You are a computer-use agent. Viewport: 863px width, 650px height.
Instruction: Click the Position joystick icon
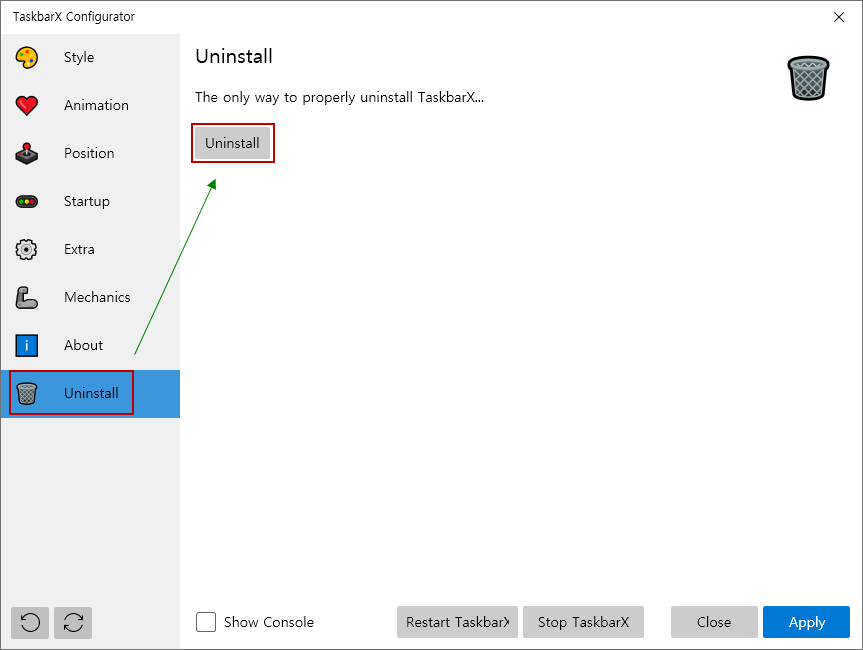tap(26, 154)
